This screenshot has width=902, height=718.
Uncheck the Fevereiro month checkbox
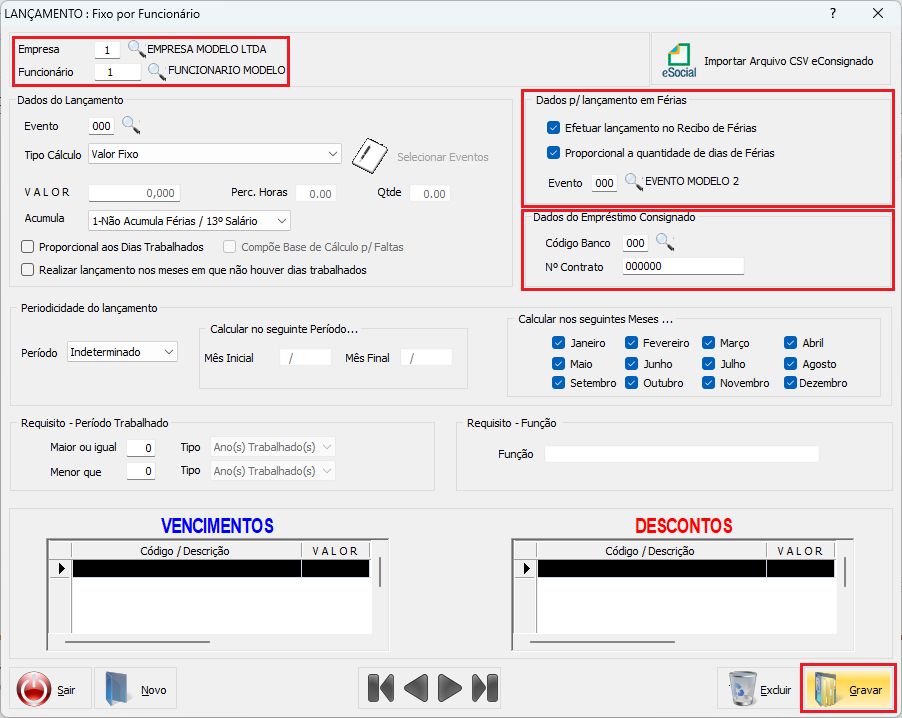[632, 343]
